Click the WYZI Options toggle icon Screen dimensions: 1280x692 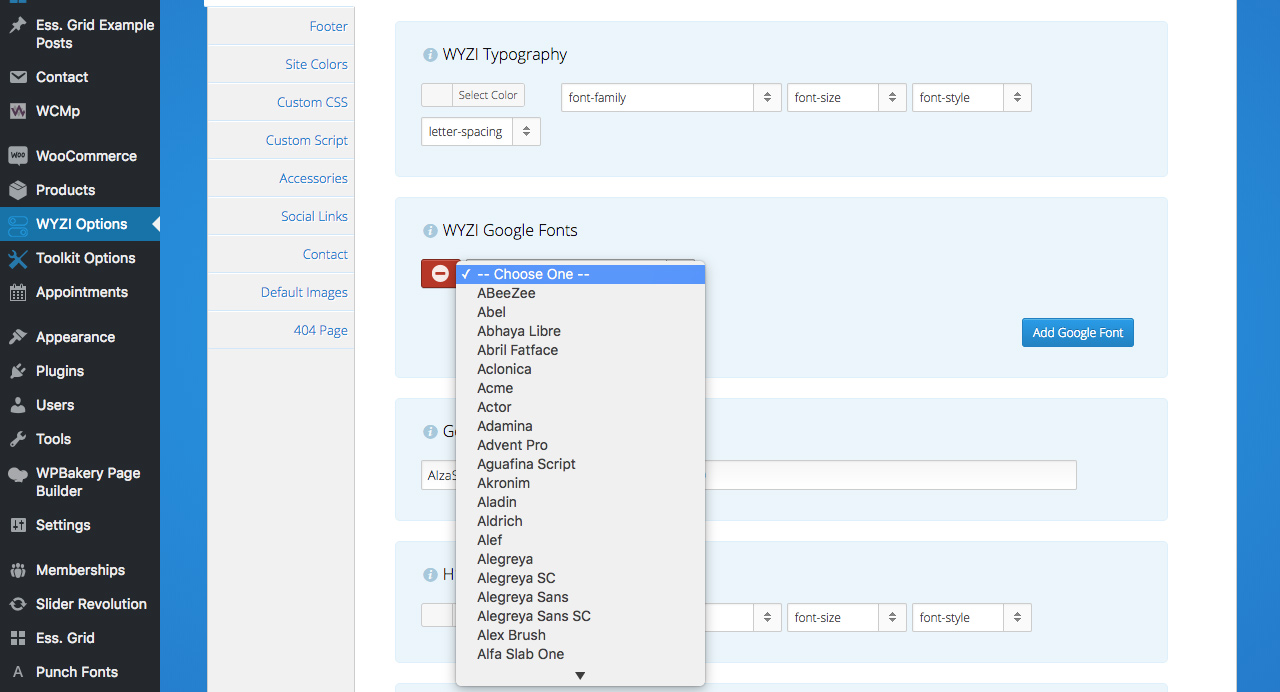click(18, 224)
